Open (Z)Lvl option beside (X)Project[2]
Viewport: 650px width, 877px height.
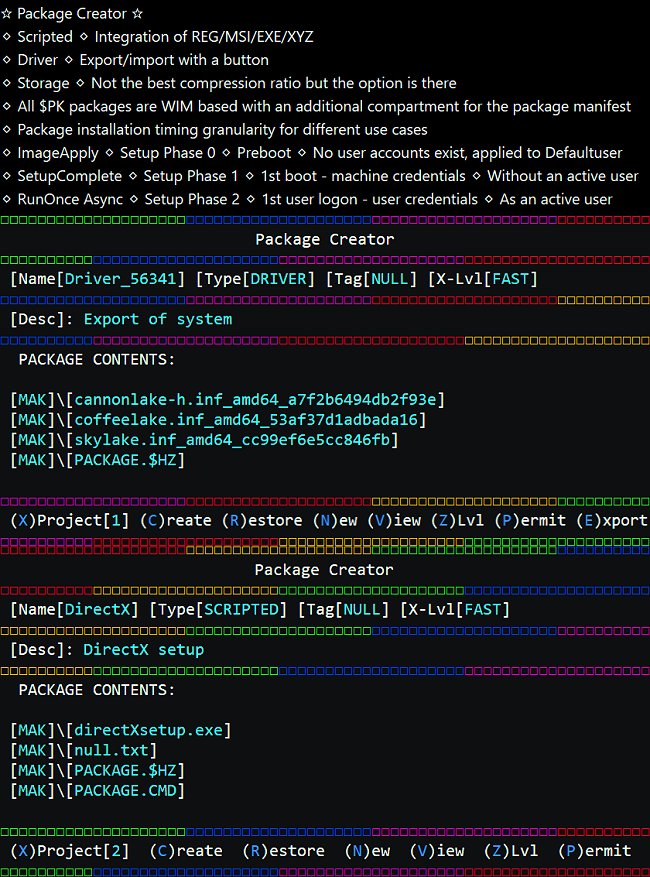pyautogui.click(x=510, y=850)
